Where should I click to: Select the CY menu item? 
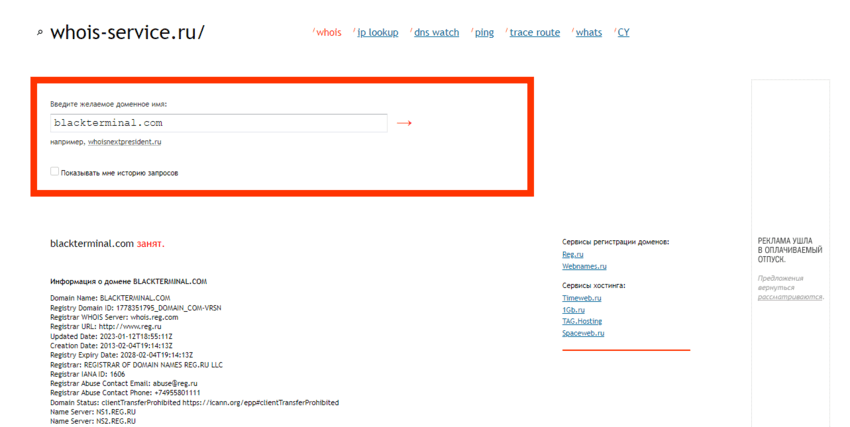click(x=623, y=32)
